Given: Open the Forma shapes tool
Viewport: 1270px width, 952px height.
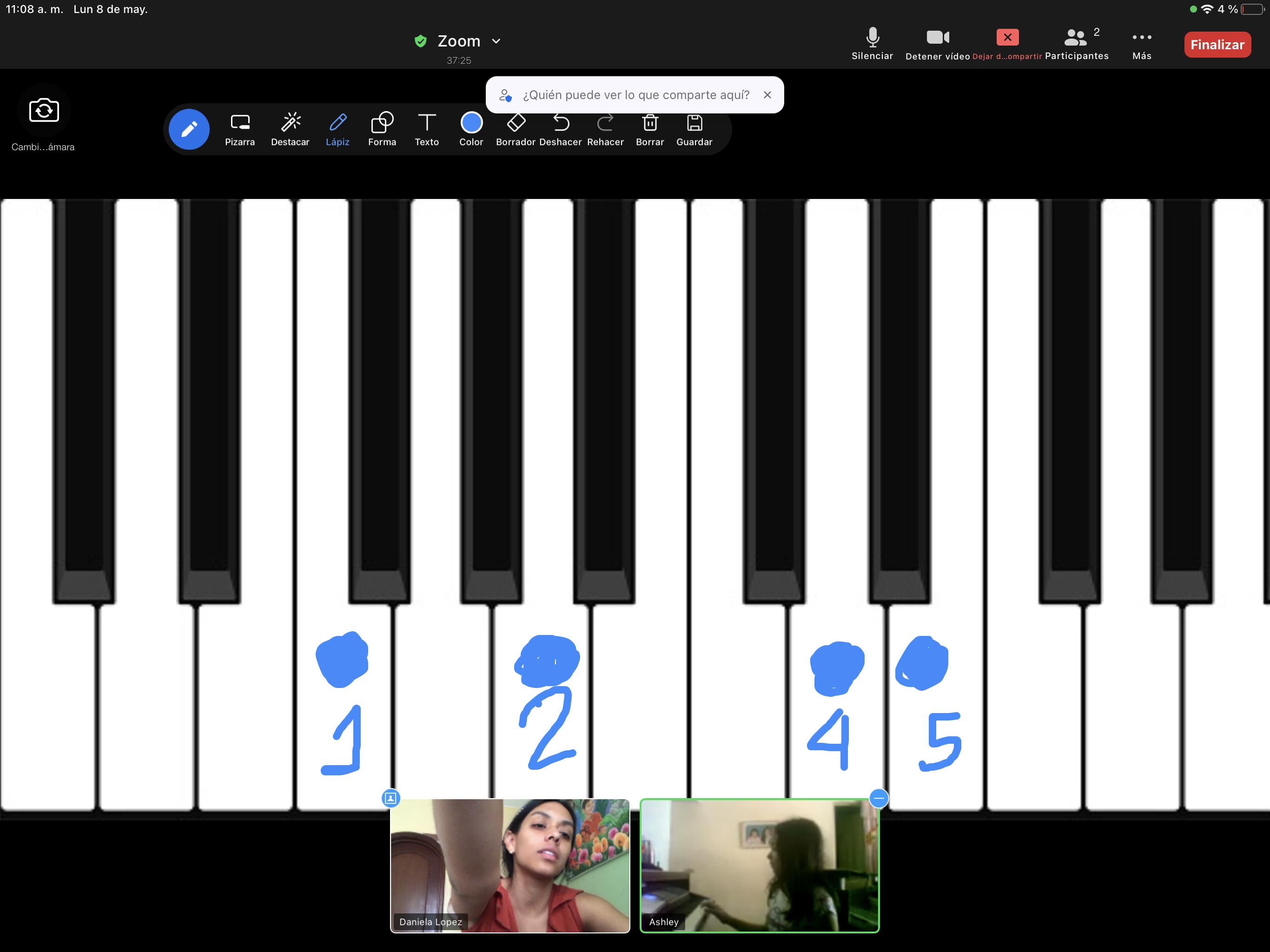Looking at the screenshot, I should [x=382, y=129].
